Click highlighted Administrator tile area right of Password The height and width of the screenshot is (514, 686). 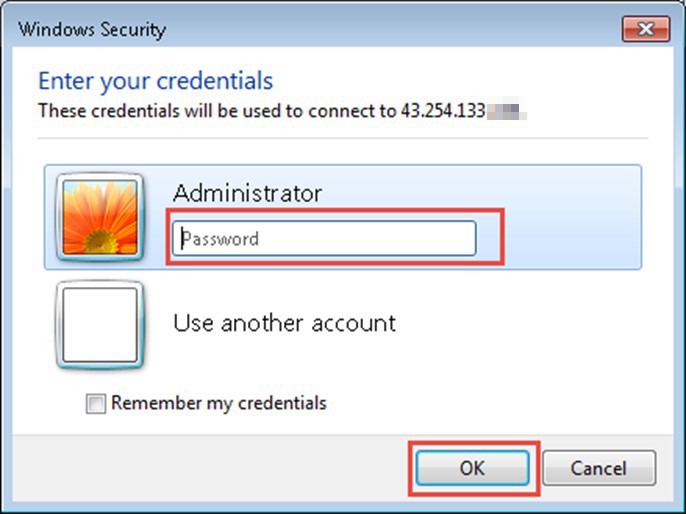pyautogui.click(x=572, y=238)
